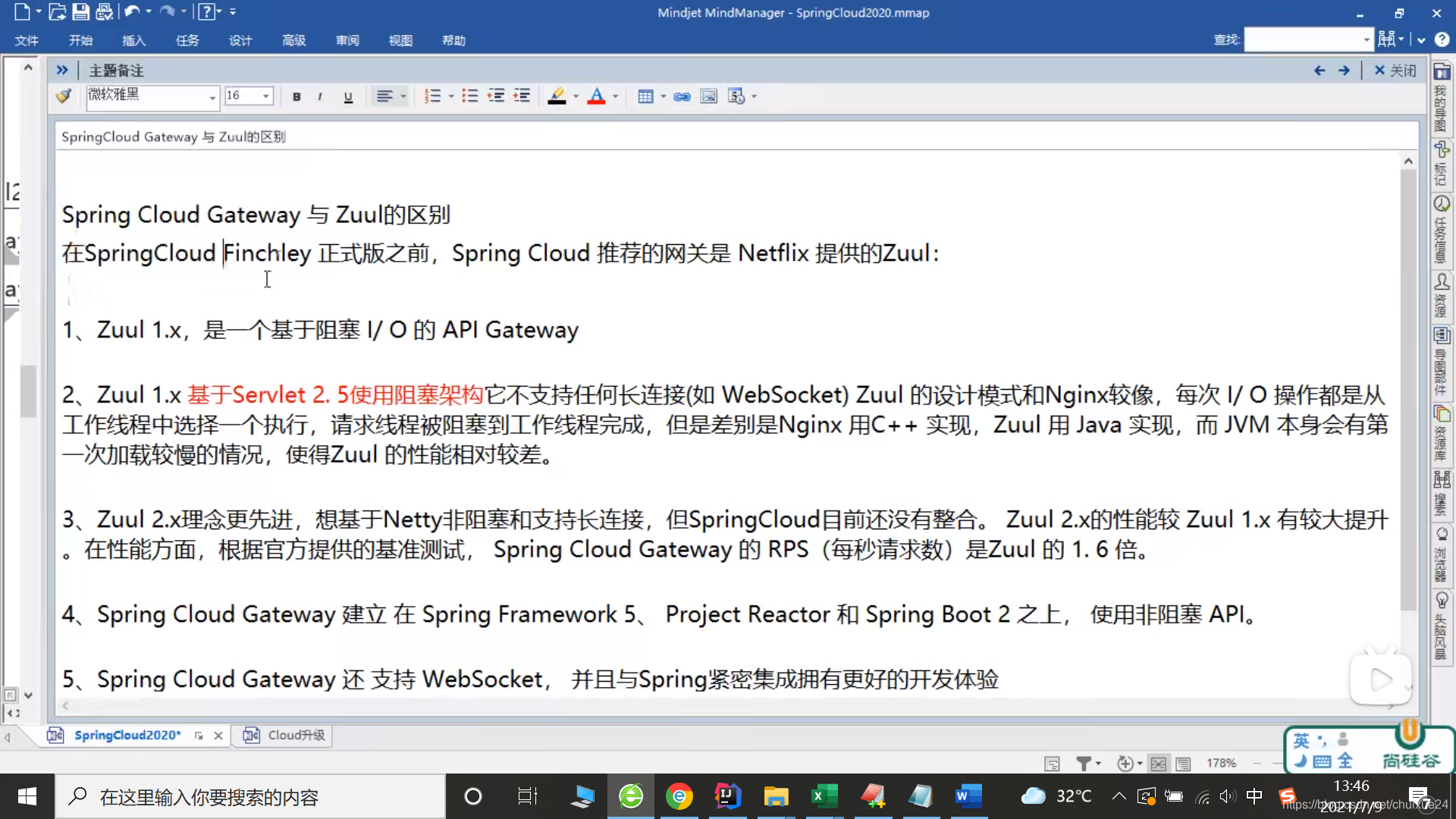Decrease the paragraph indent
The image size is (1456, 819).
tap(496, 96)
